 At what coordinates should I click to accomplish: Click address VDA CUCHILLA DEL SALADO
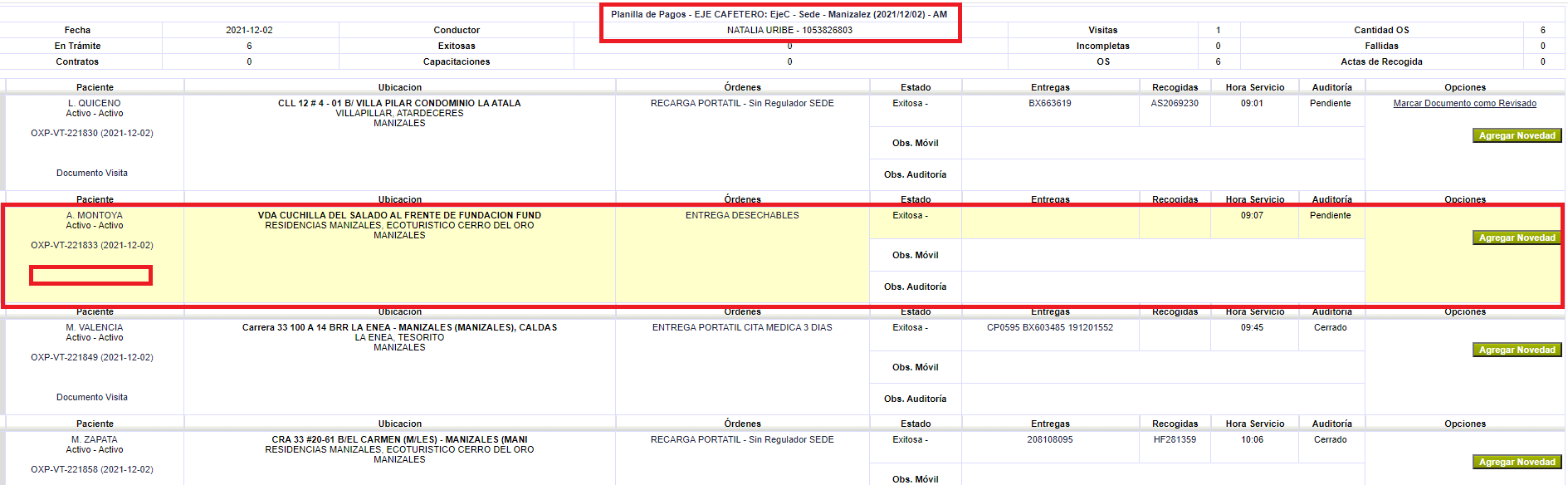click(399, 215)
